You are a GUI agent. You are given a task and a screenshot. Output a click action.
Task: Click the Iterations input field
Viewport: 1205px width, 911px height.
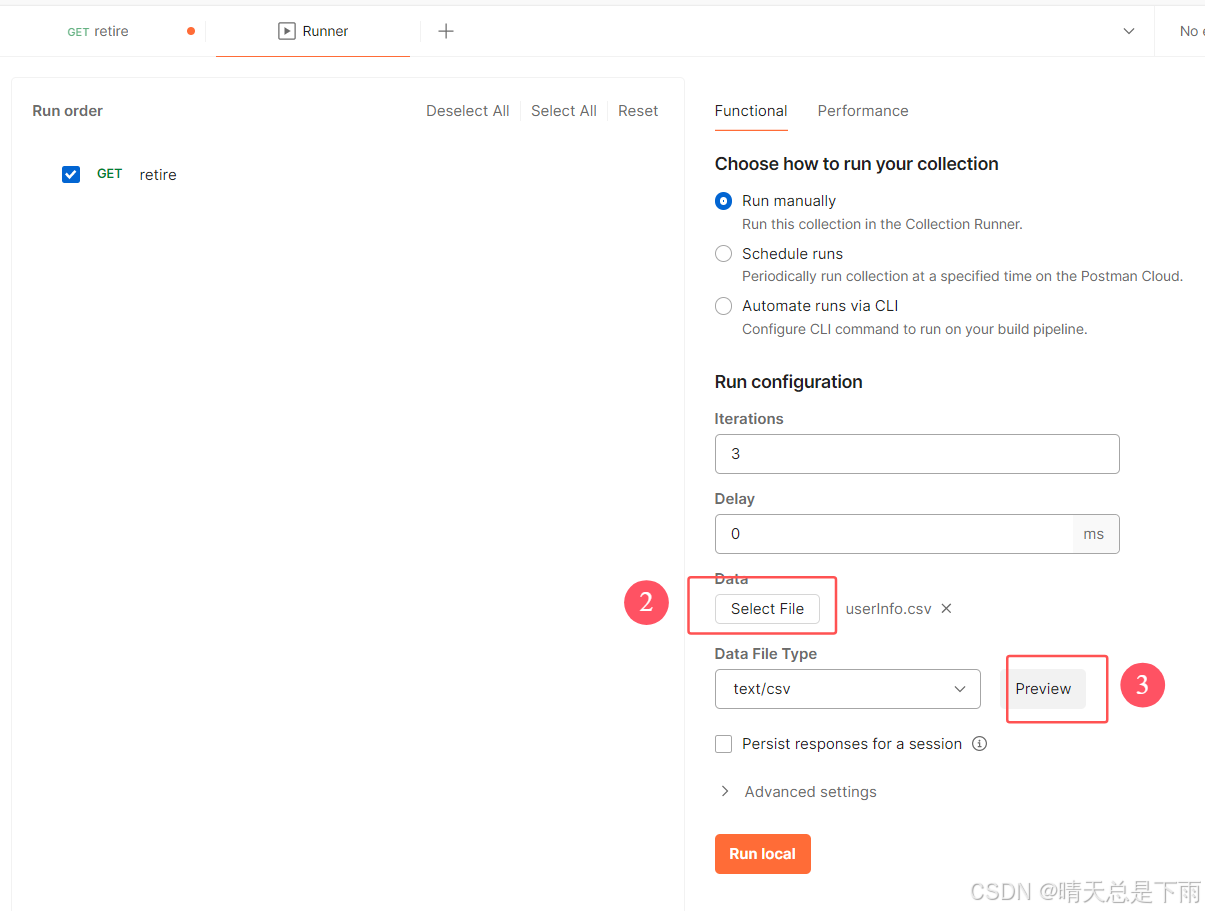tap(916, 453)
